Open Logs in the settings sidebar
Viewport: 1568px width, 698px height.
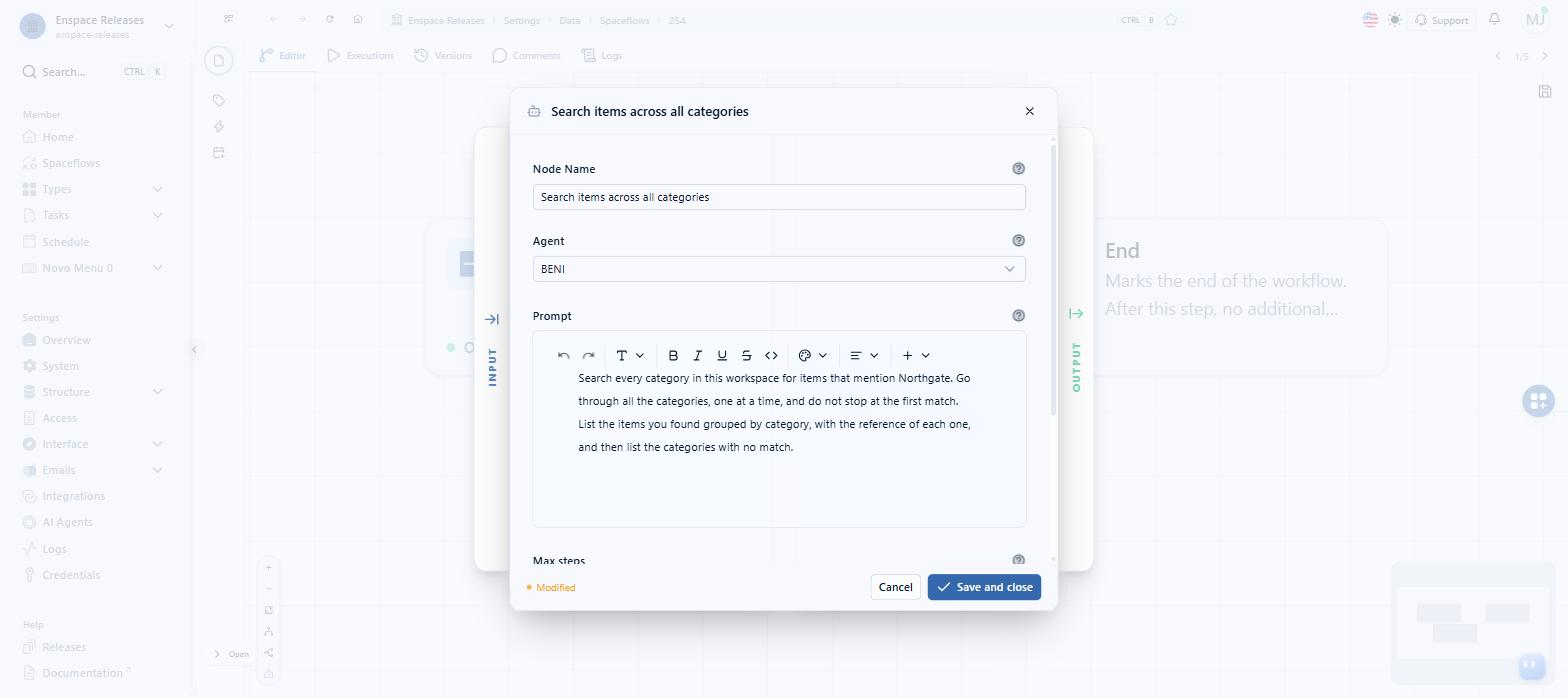92,549
